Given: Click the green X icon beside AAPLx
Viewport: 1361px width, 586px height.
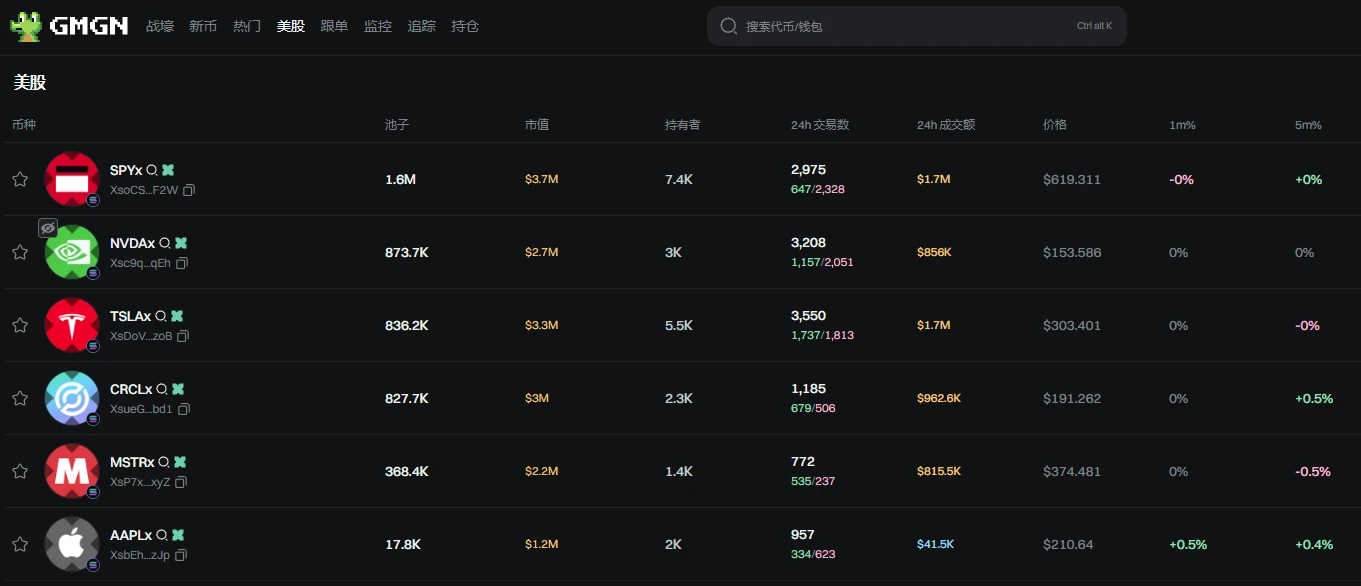Looking at the screenshot, I should [178, 535].
